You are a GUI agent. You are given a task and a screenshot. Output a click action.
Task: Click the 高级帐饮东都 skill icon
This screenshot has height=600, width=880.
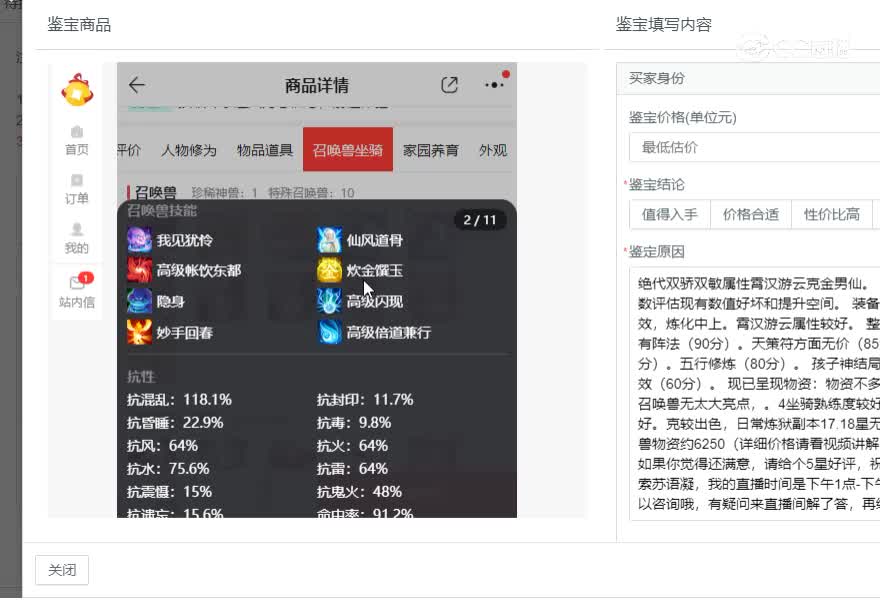pos(139,271)
